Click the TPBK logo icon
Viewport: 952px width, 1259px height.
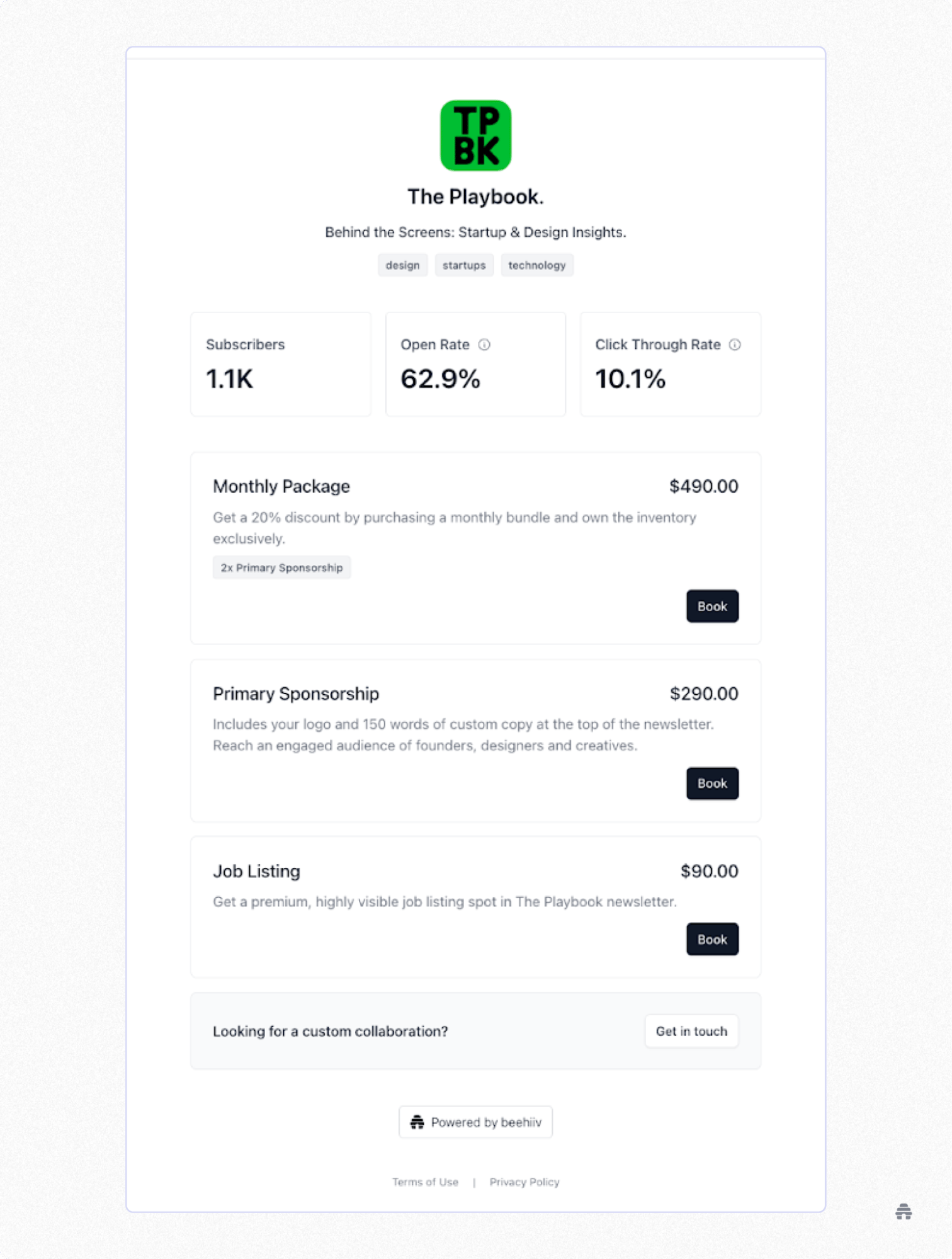(477, 135)
